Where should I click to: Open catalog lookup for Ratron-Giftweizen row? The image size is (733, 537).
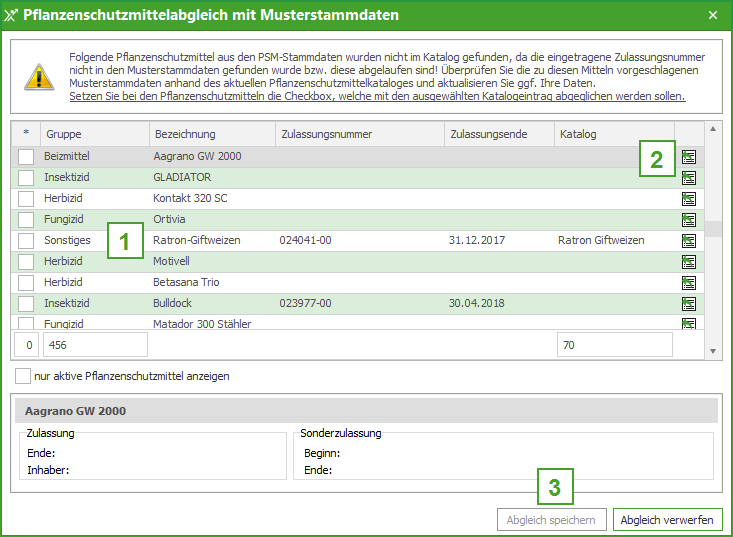tap(689, 241)
